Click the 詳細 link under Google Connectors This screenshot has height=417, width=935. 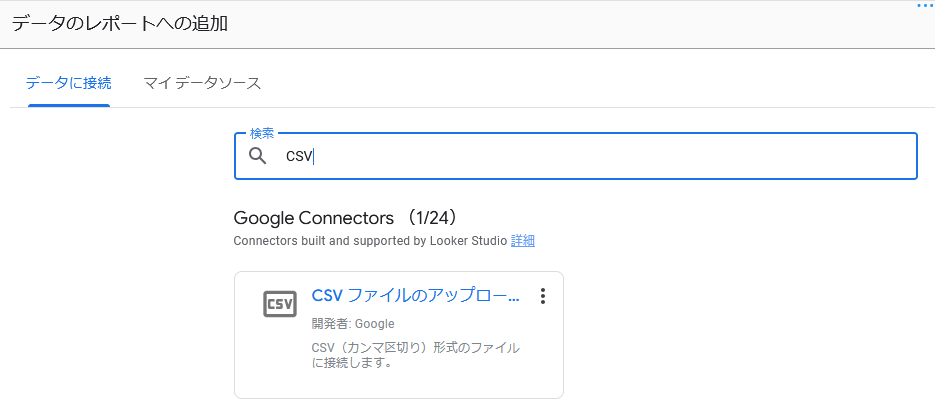point(523,241)
